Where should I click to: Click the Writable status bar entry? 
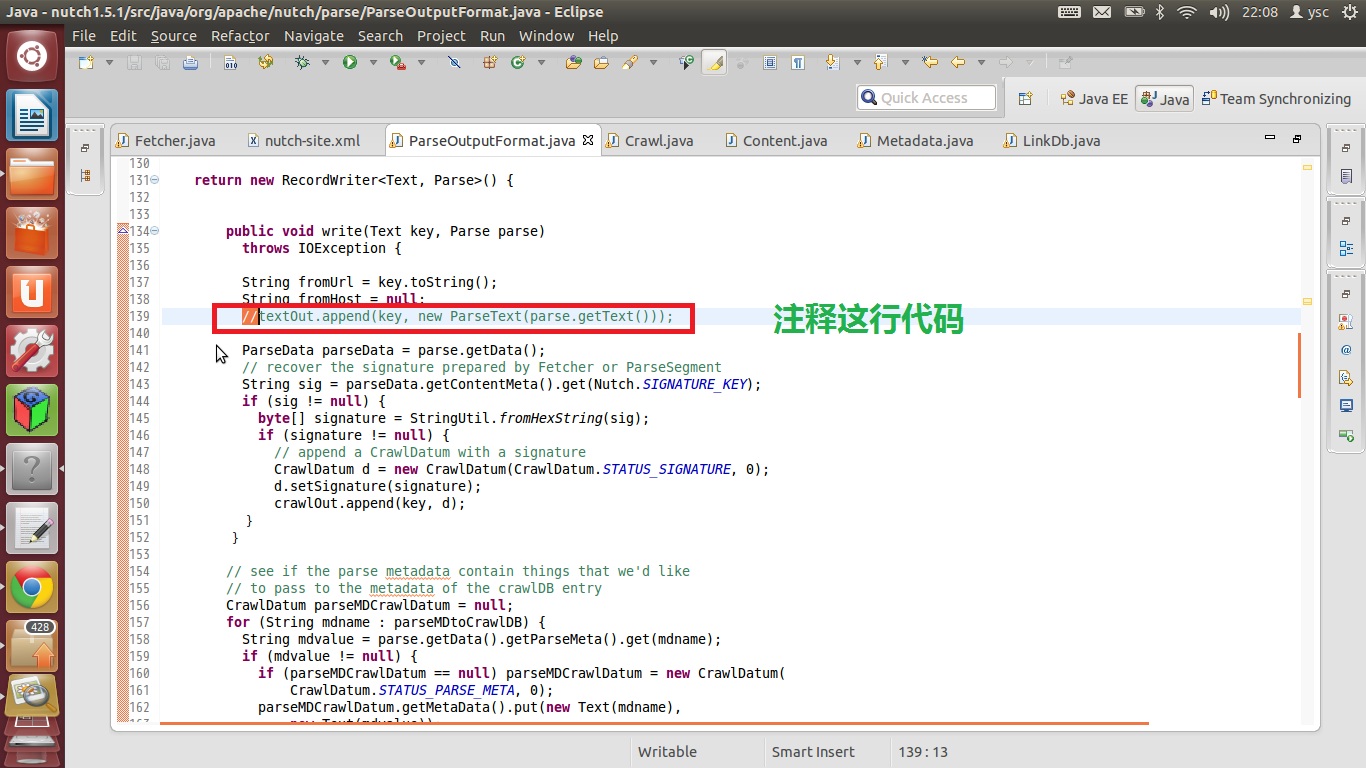(667, 752)
